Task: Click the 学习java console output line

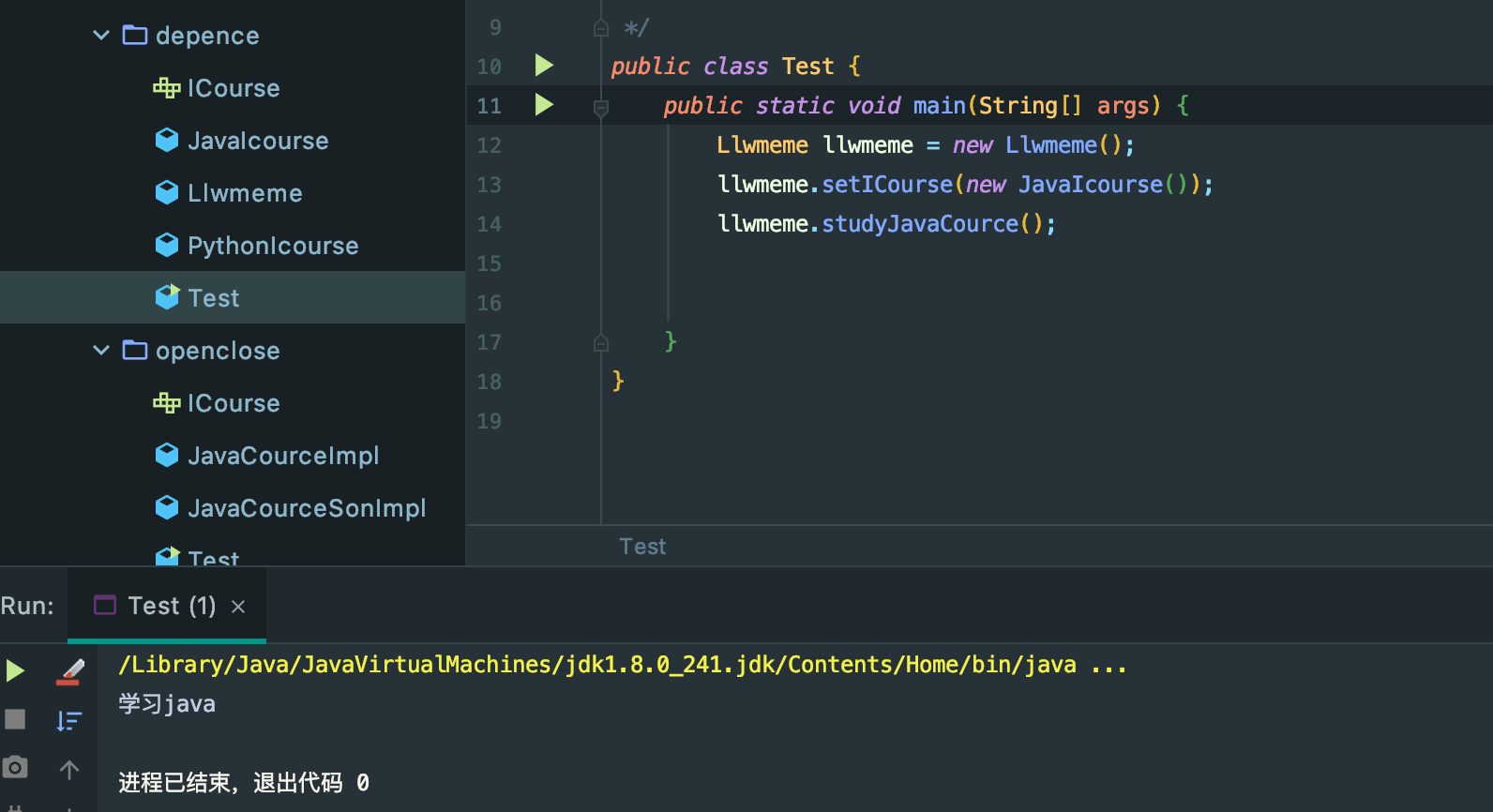Action: click(x=167, y=704)
